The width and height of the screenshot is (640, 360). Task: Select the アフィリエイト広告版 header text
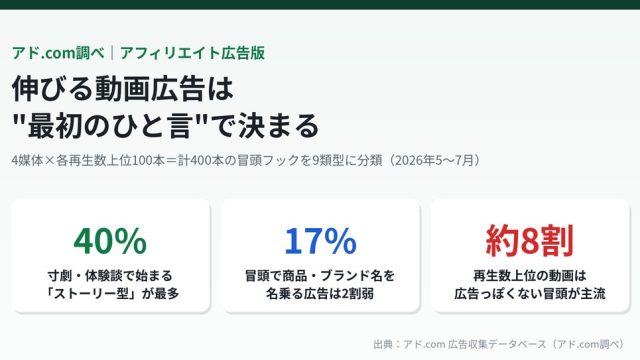pyautogui.click(x=192, y=53)
